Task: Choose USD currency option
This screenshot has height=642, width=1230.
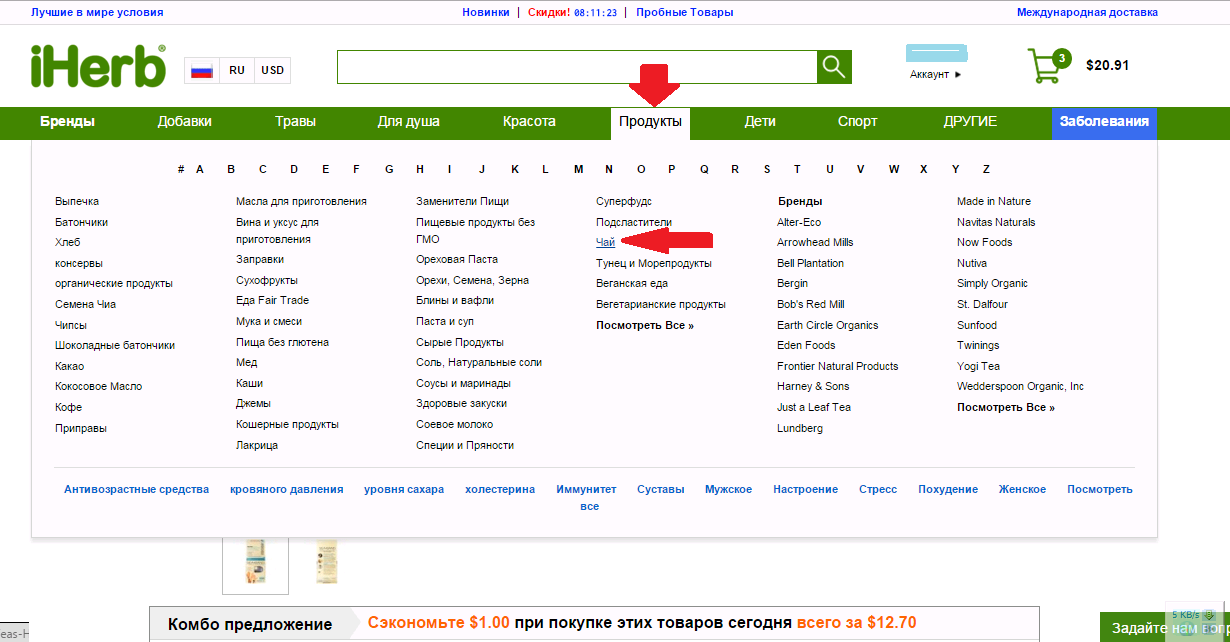Action: click(272, 70)
